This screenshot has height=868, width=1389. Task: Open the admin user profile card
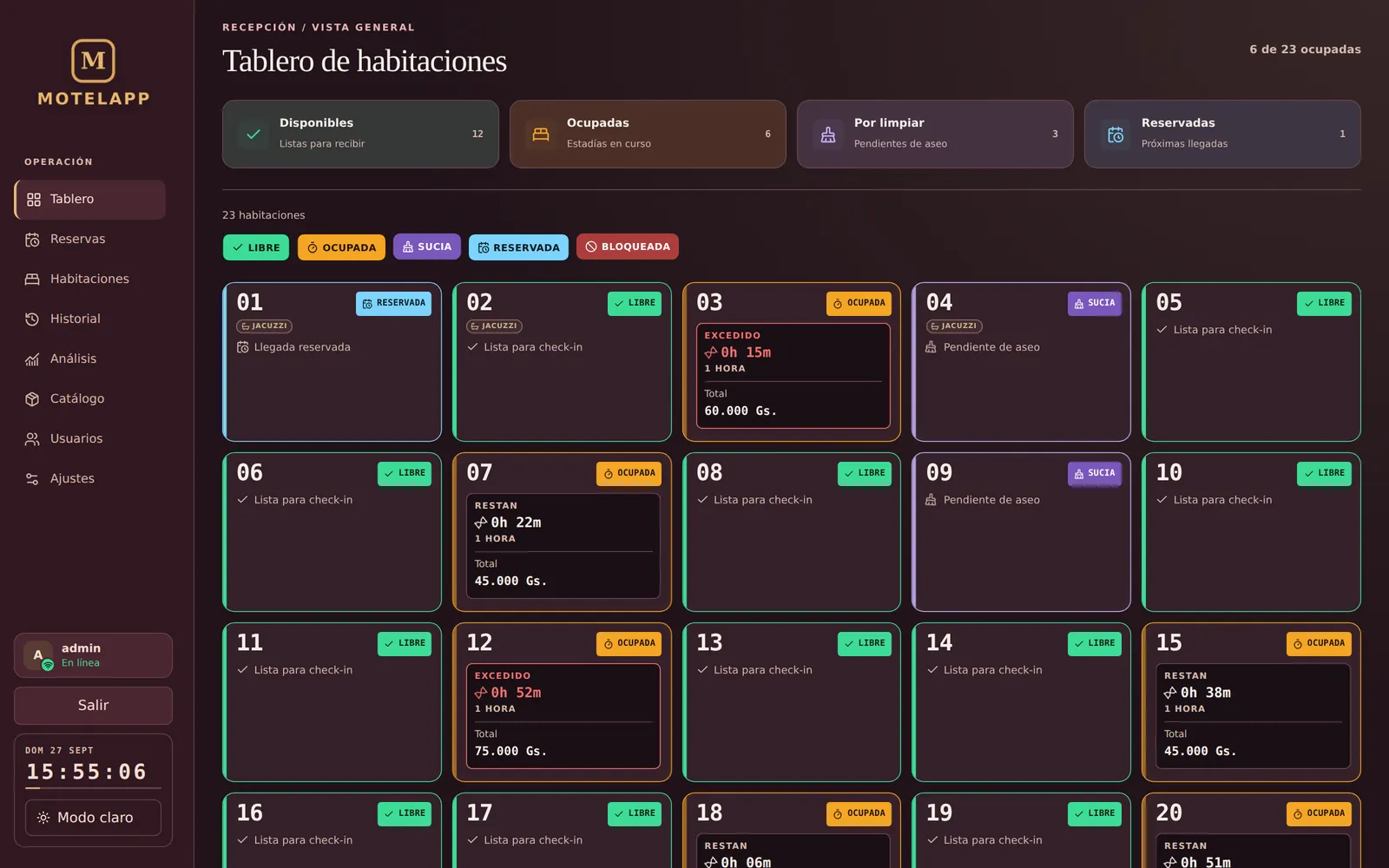tap(93, 655)
